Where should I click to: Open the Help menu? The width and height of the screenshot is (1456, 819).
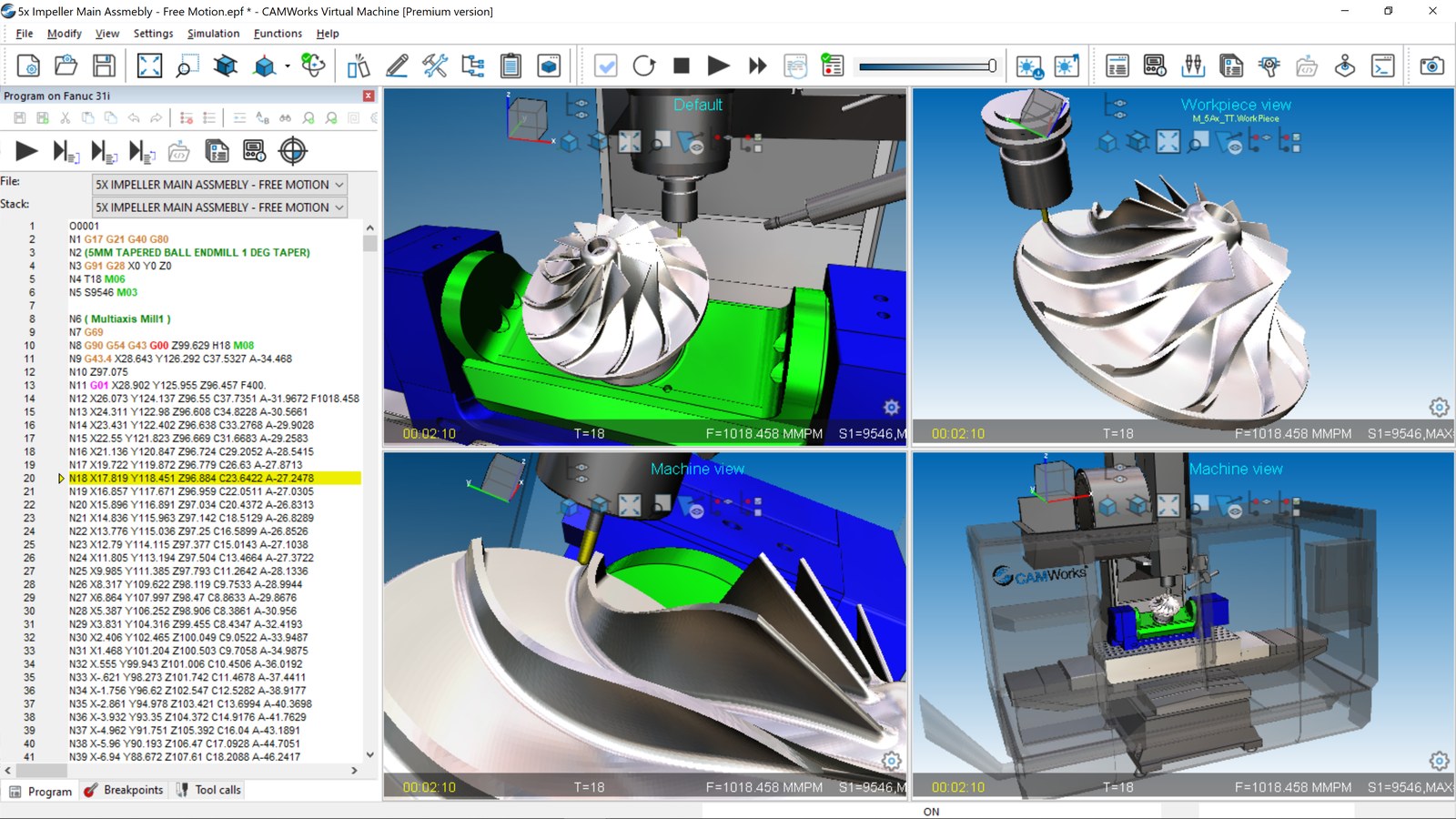coord(328,34)
